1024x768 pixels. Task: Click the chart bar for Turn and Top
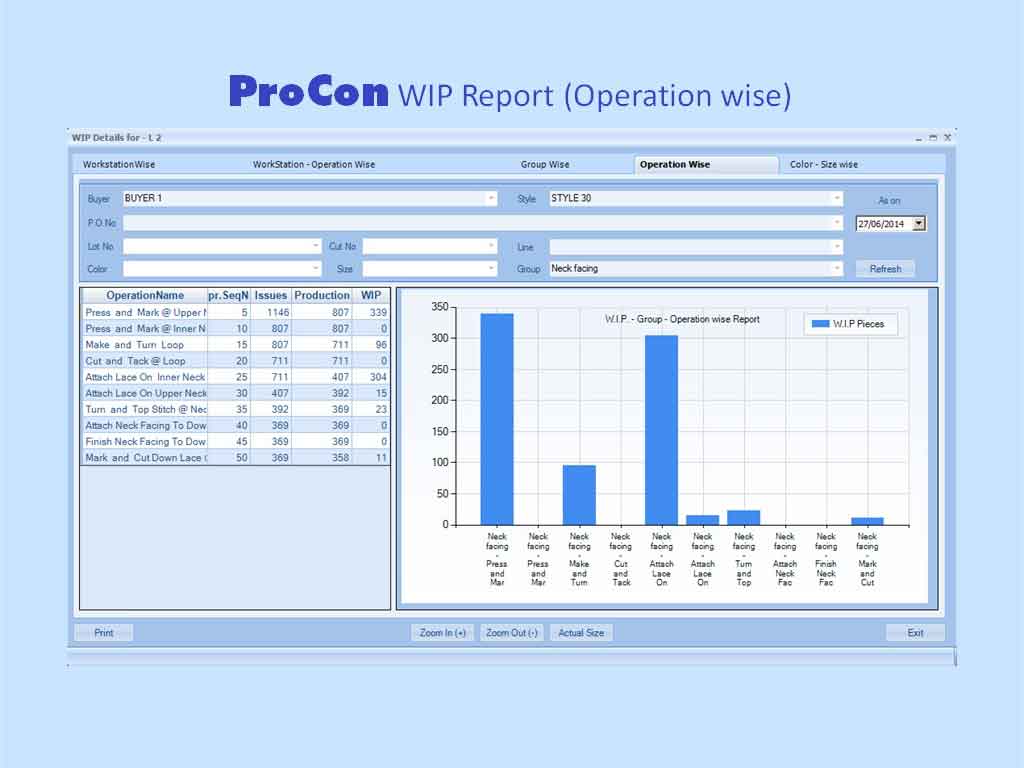point(744,518)
